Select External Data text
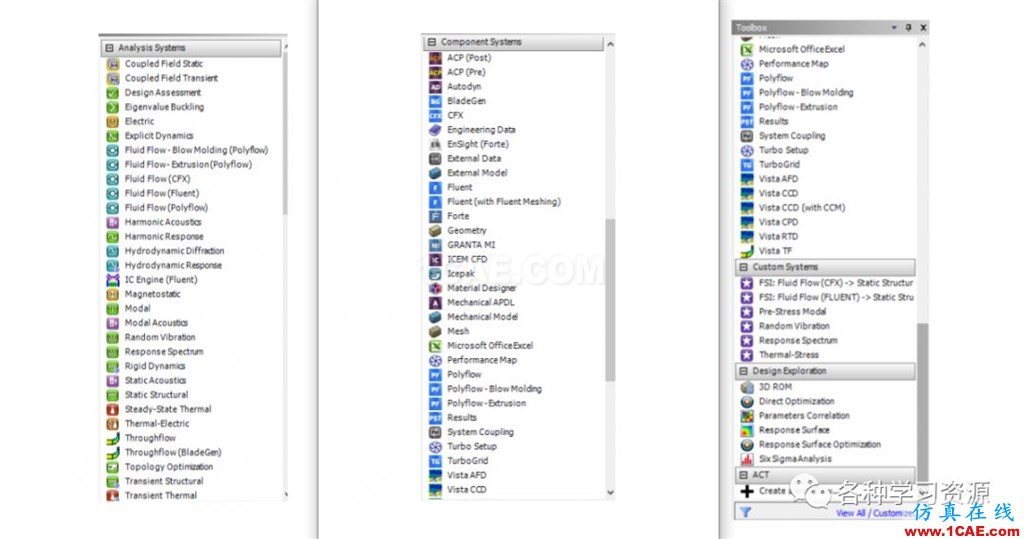The height and width of the screenshot is (539, 1024). pyautogui.click(x=474, y=159)
